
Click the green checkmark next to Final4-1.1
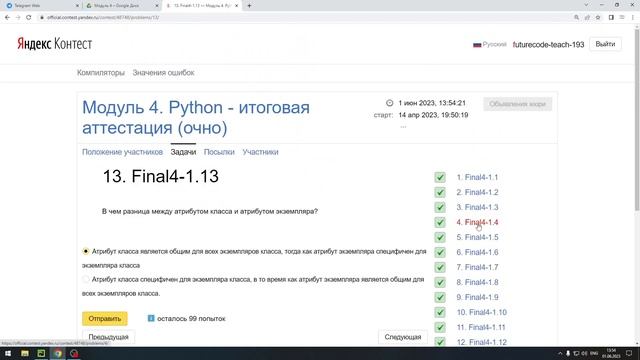(440, 177)
